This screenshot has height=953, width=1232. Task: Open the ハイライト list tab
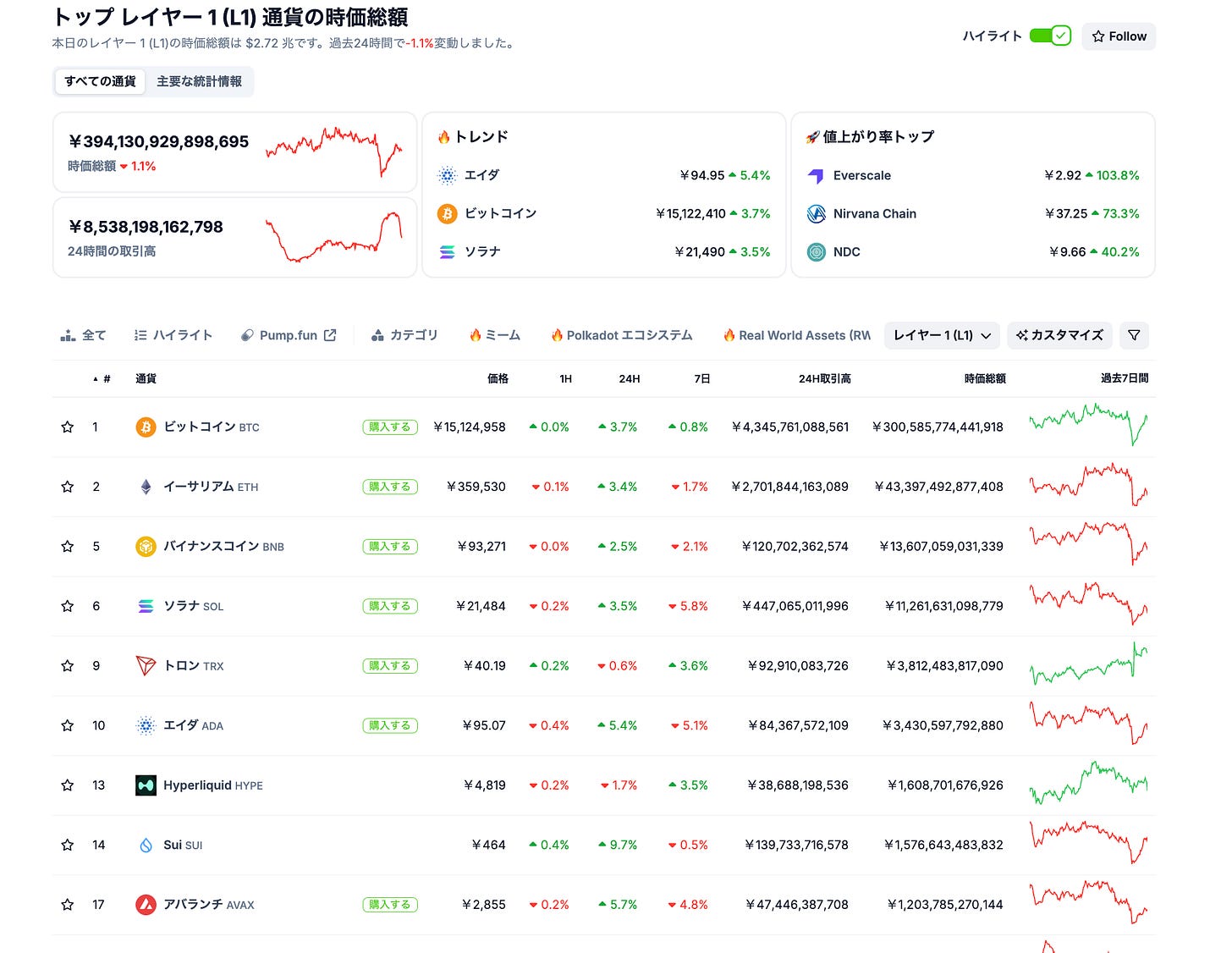click(173, 335)
